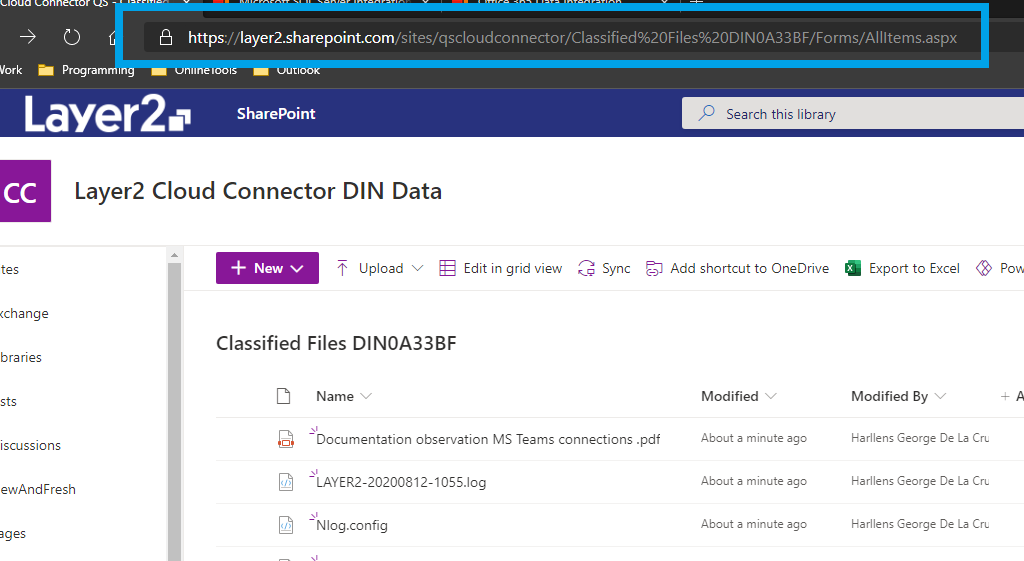The image size is (1024, 561).
Task: Click the browser forward arrow
Action: pos(28,38)
